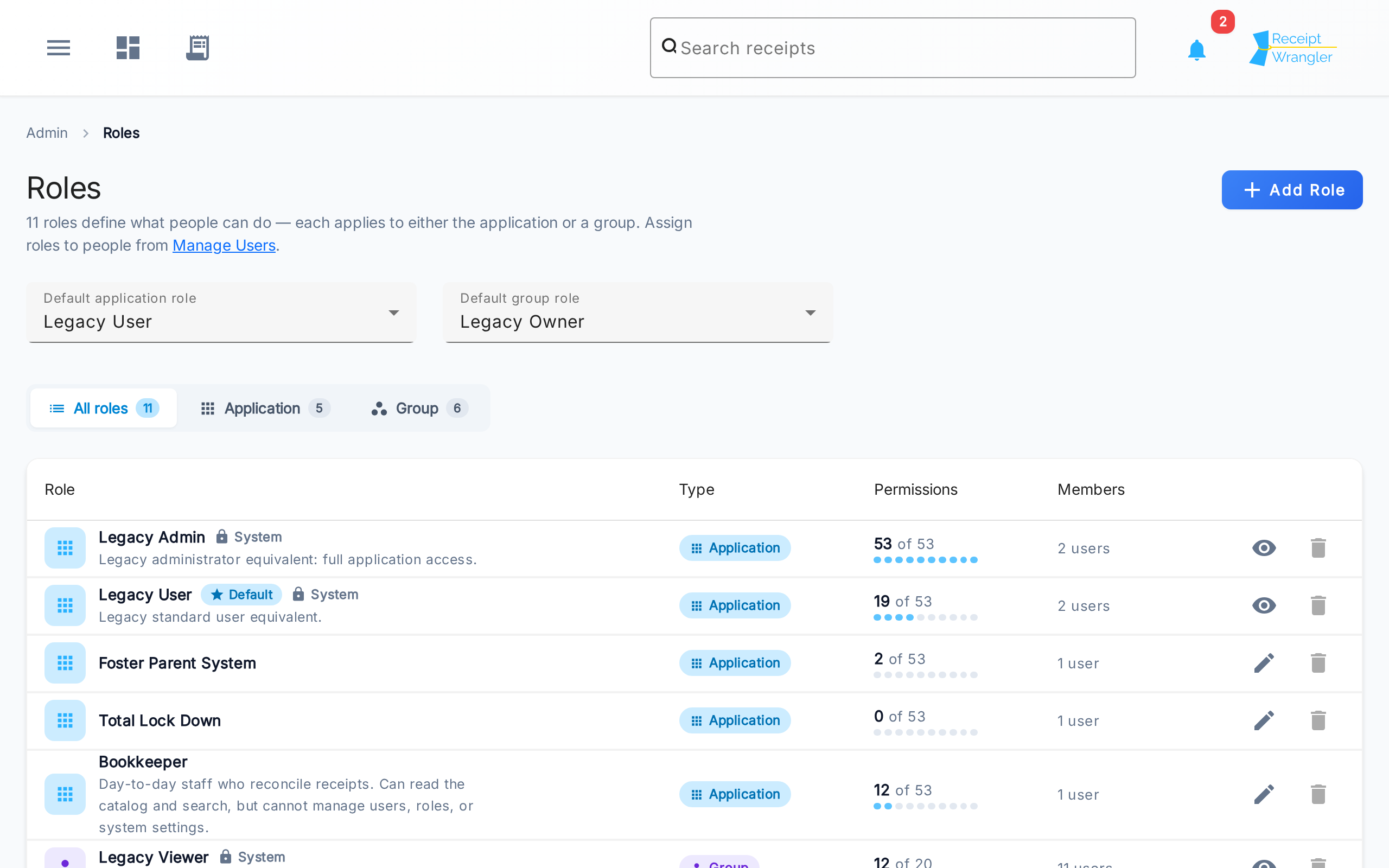Delete the Legacy User role

(x=1318, y=605)
